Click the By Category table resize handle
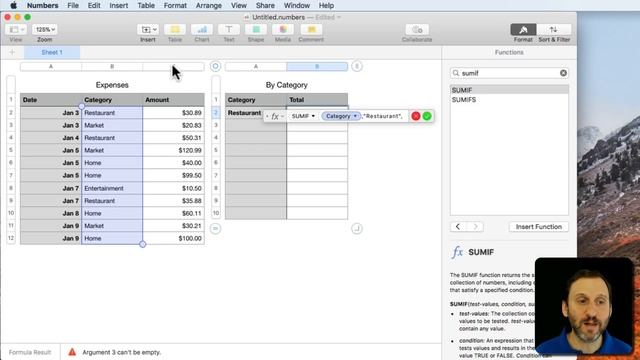The image size is (640, 360). [357, 229]
